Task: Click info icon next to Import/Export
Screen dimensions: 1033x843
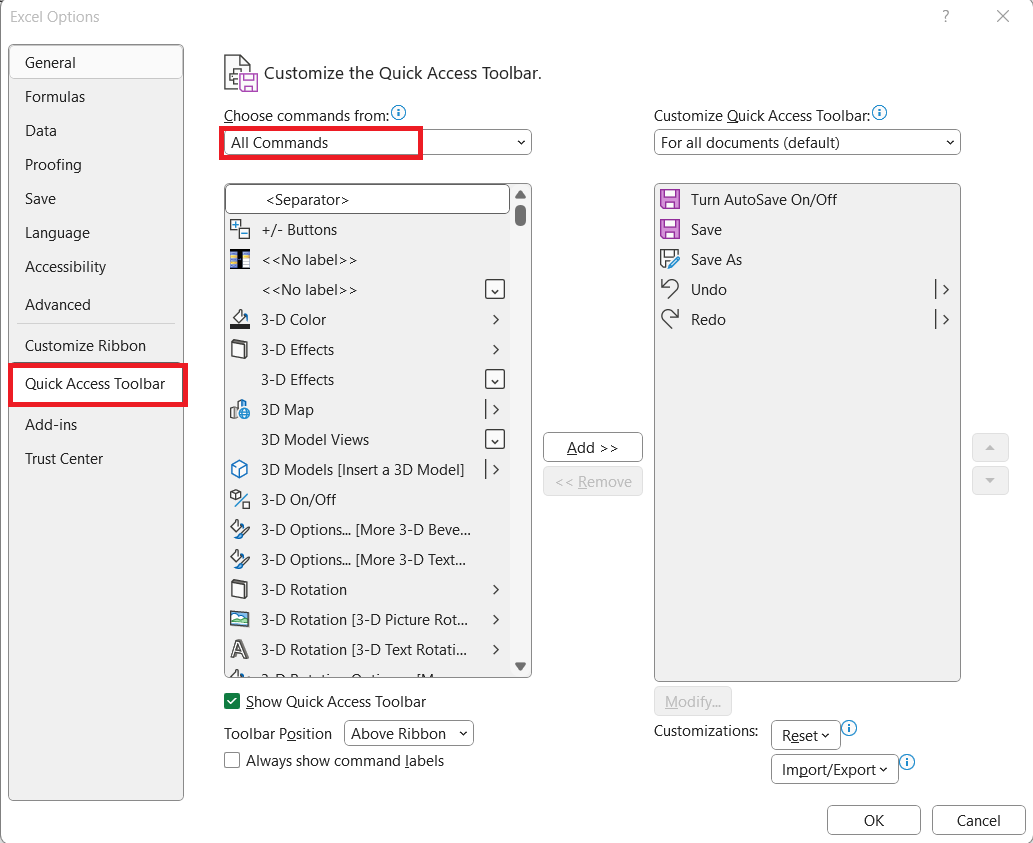Action: [907, 762]
